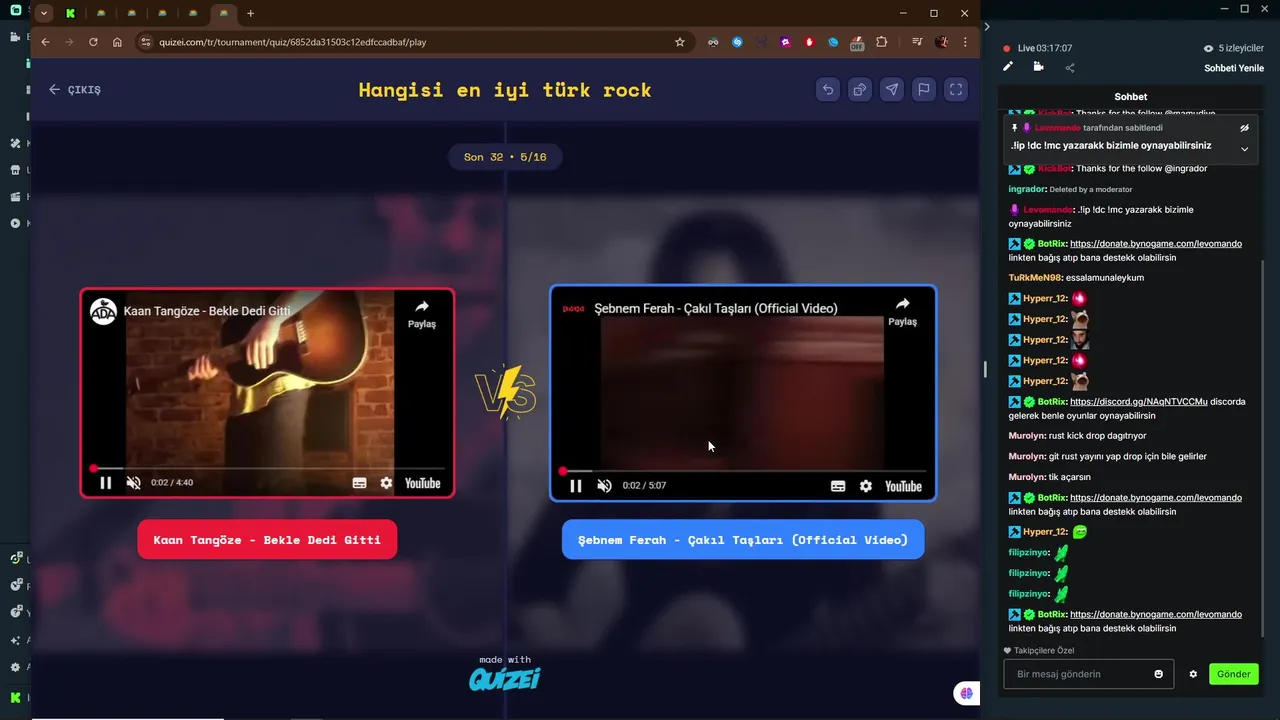The height and width of the screenshot is (720, 1280).
Task: Click the Kaan Tangöze video title
Action: click(207, 311)
